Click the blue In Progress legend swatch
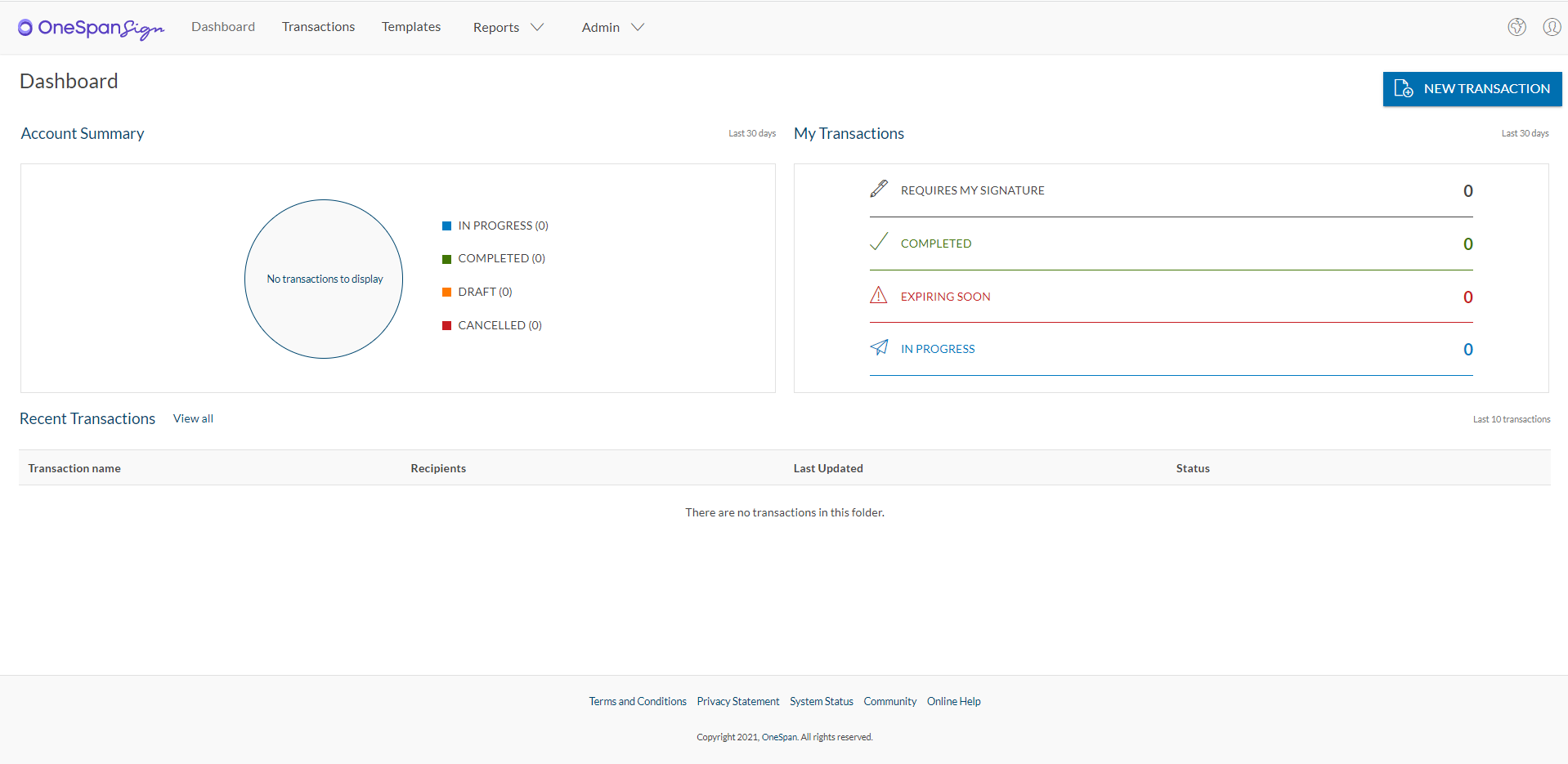 point(447,226)
